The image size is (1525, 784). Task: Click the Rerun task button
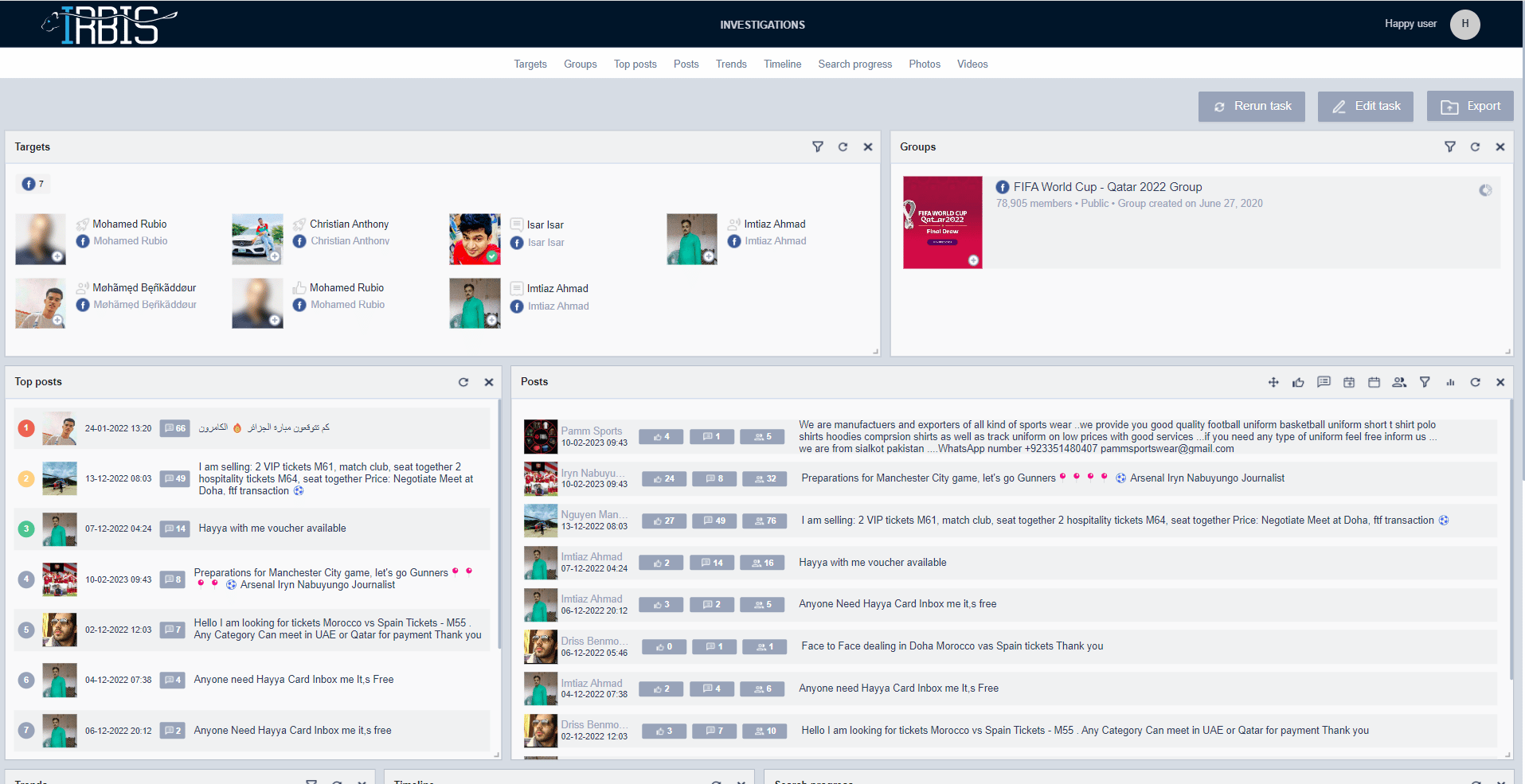tap(1251, 106)
